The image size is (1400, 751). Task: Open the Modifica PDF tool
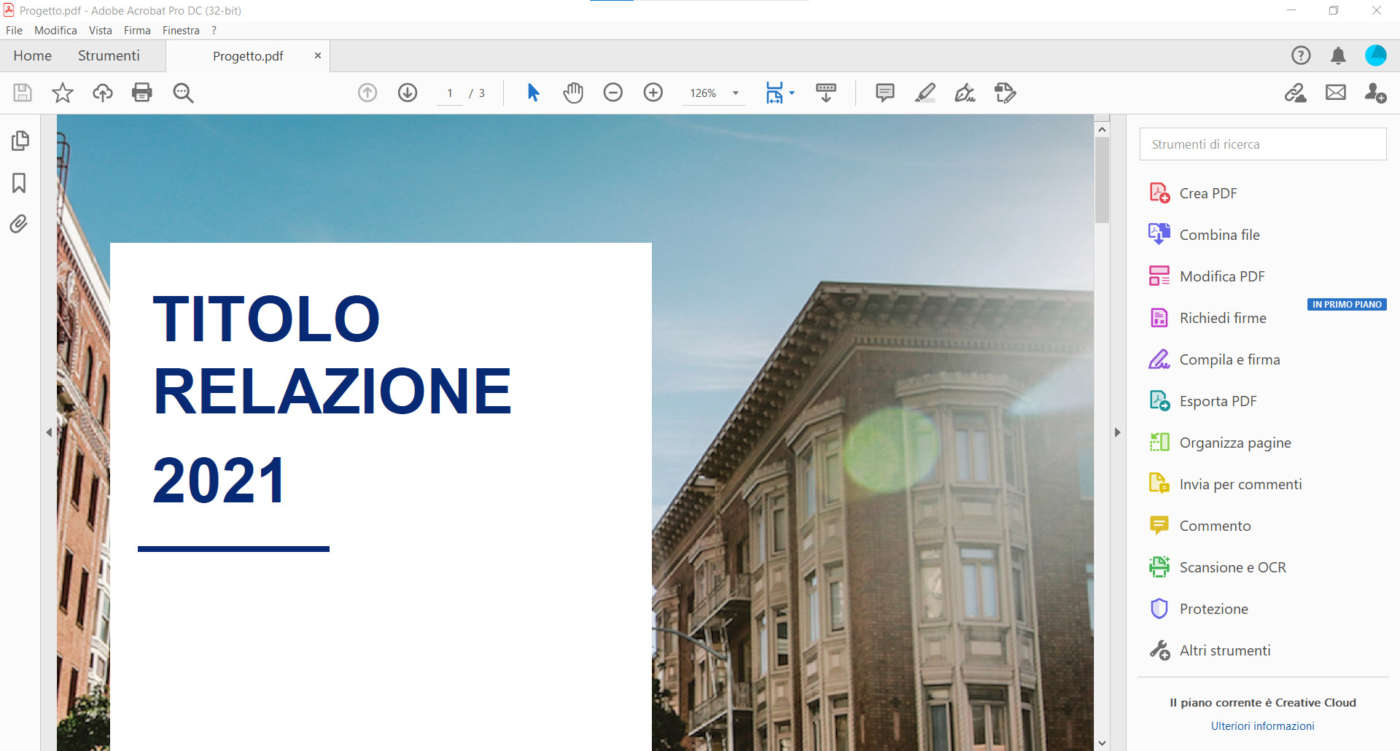[x=1222, y=276]
